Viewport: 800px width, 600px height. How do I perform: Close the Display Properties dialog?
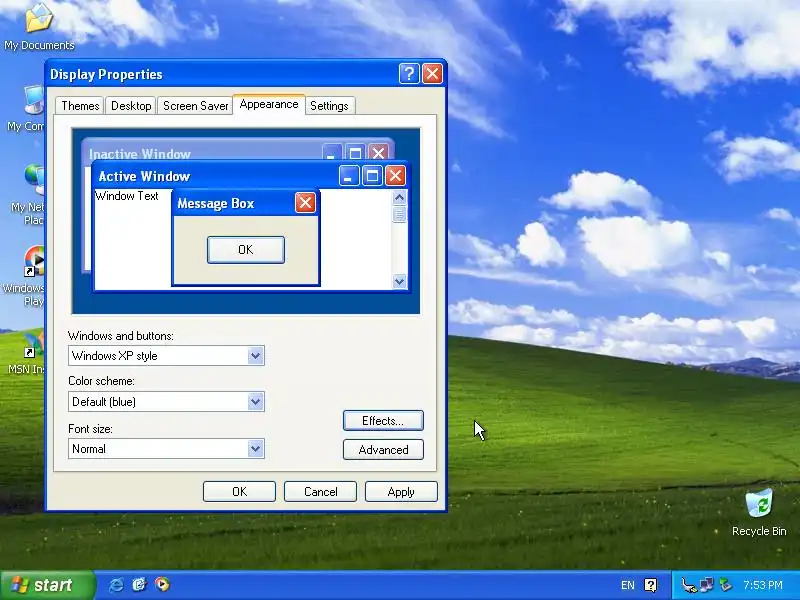point(433,74)
